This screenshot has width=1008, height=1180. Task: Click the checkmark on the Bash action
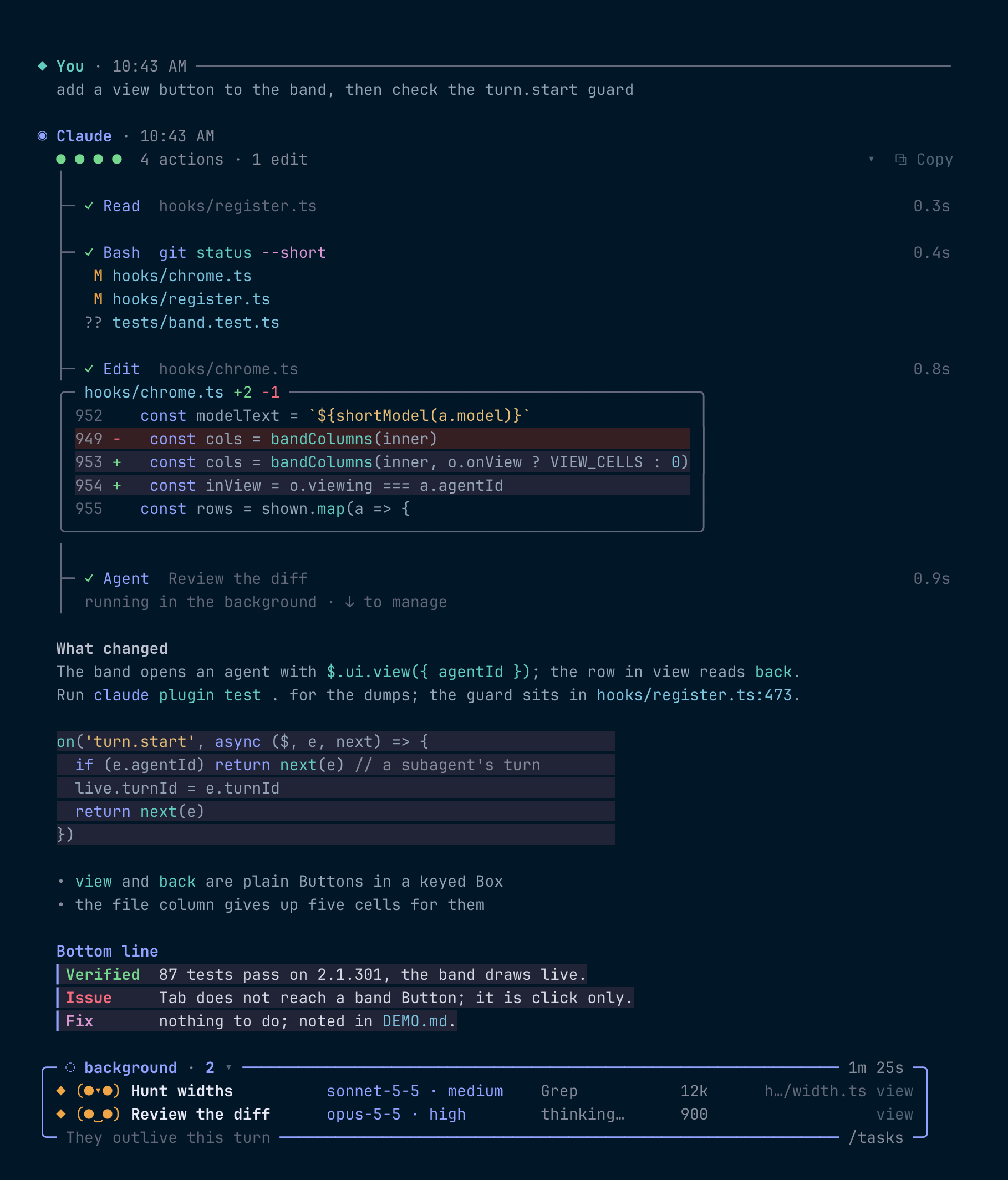click(89, 253)
